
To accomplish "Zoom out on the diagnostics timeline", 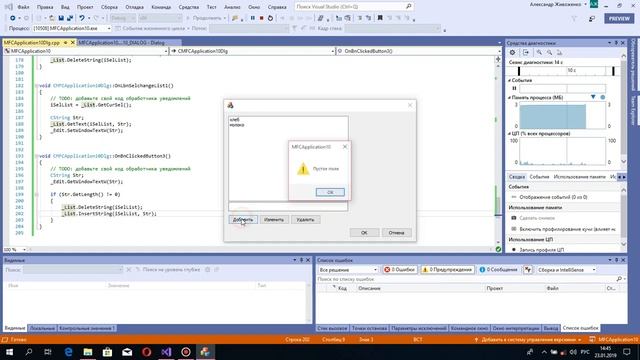I will coord(549,52).
